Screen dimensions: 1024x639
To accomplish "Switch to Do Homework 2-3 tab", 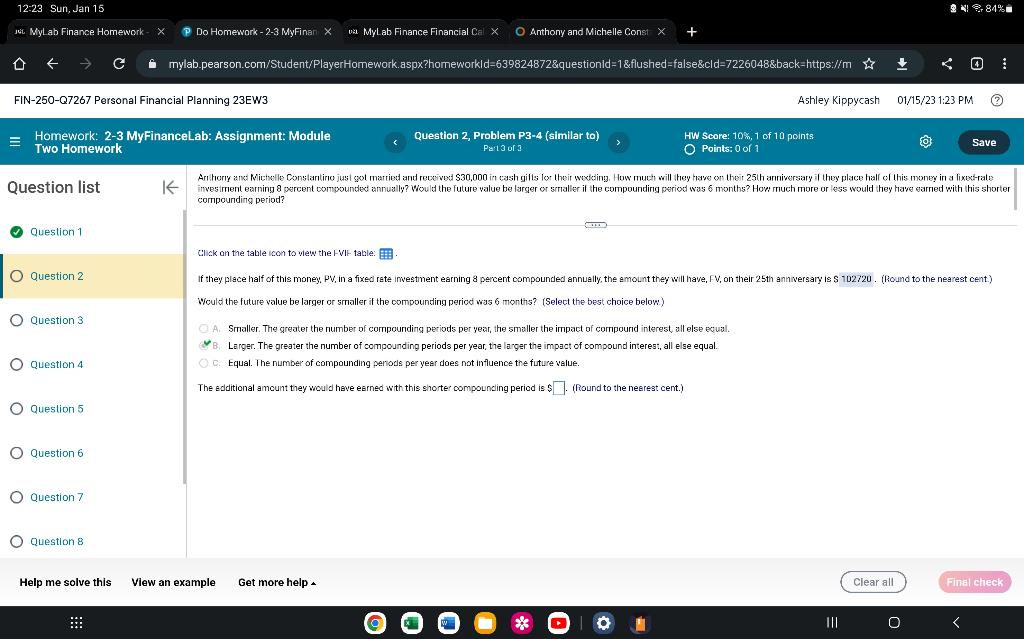I will pyautogui.click(x=257, y=31).
